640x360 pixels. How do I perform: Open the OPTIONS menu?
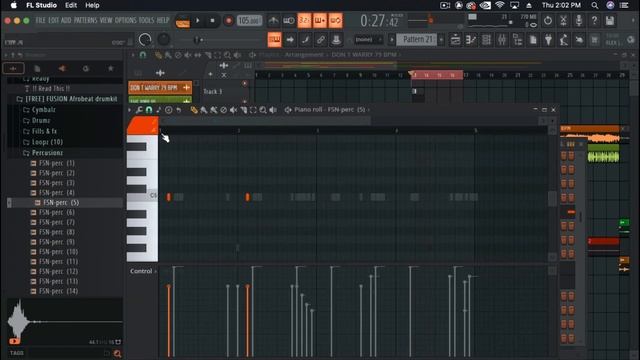point(125,20)
